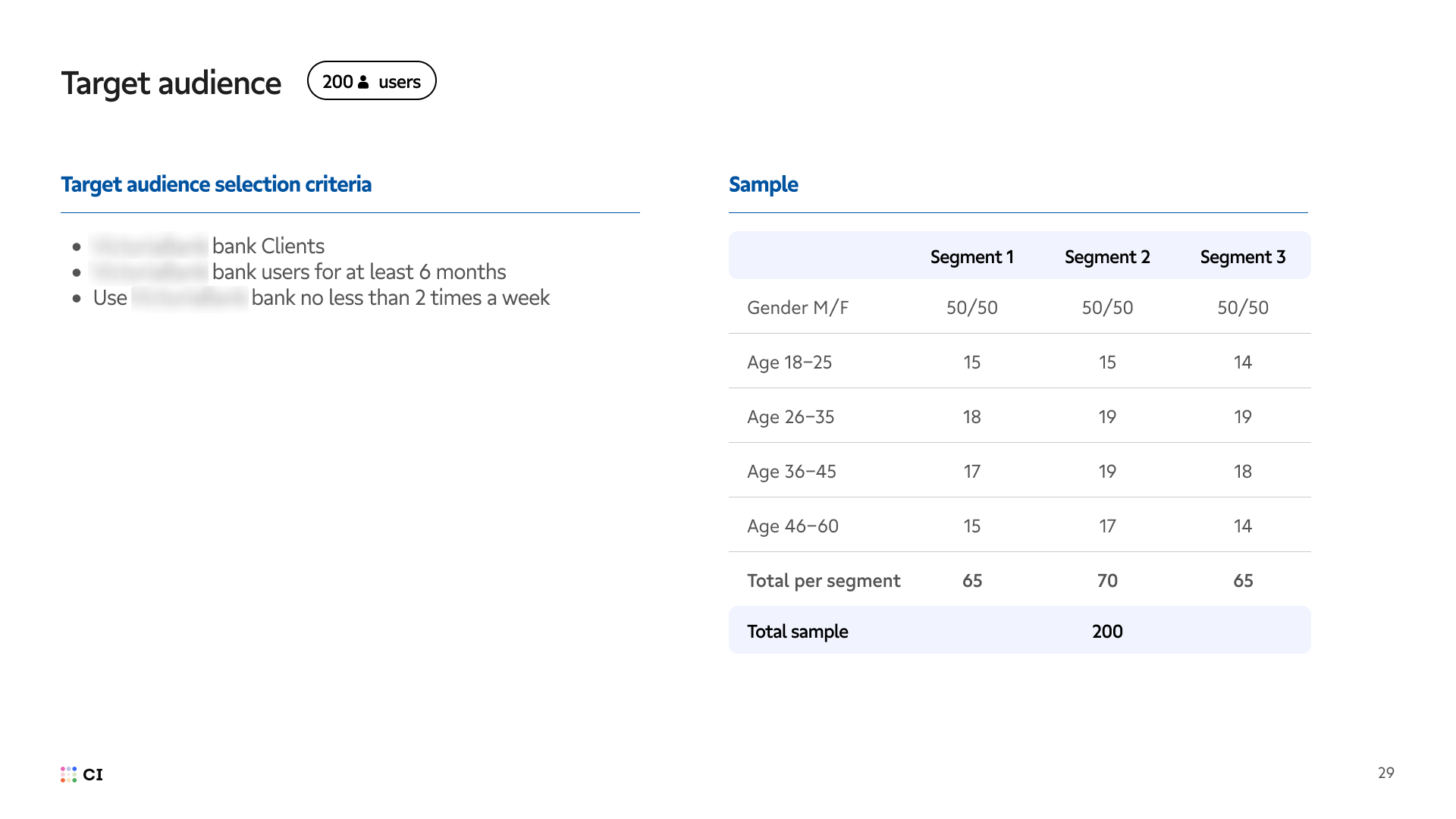Click the Age 46–60 row label
Viewport: 1456px width, 819px height.
click(792, 526)
